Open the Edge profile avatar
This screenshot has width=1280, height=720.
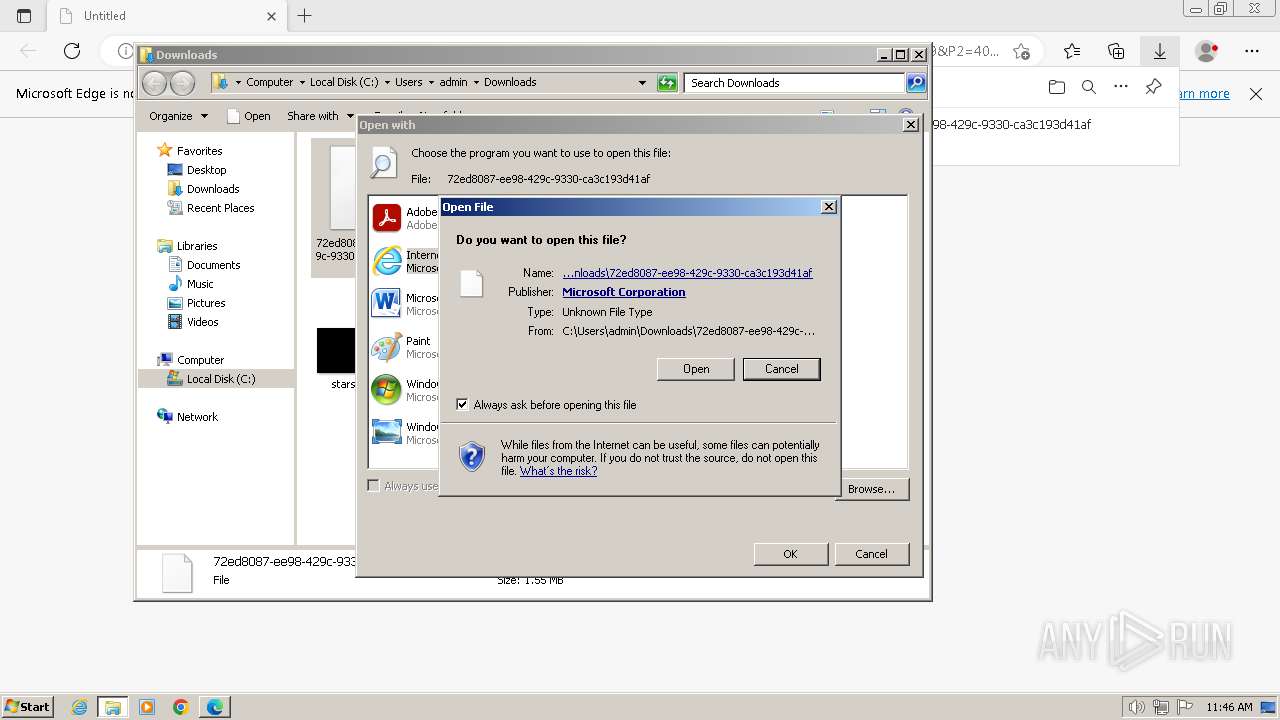pyautogui.click(x=1207, y=51)
